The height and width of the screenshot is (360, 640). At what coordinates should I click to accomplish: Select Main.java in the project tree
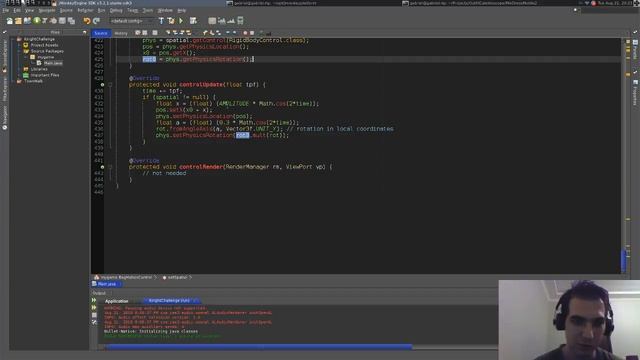[53, 63]
